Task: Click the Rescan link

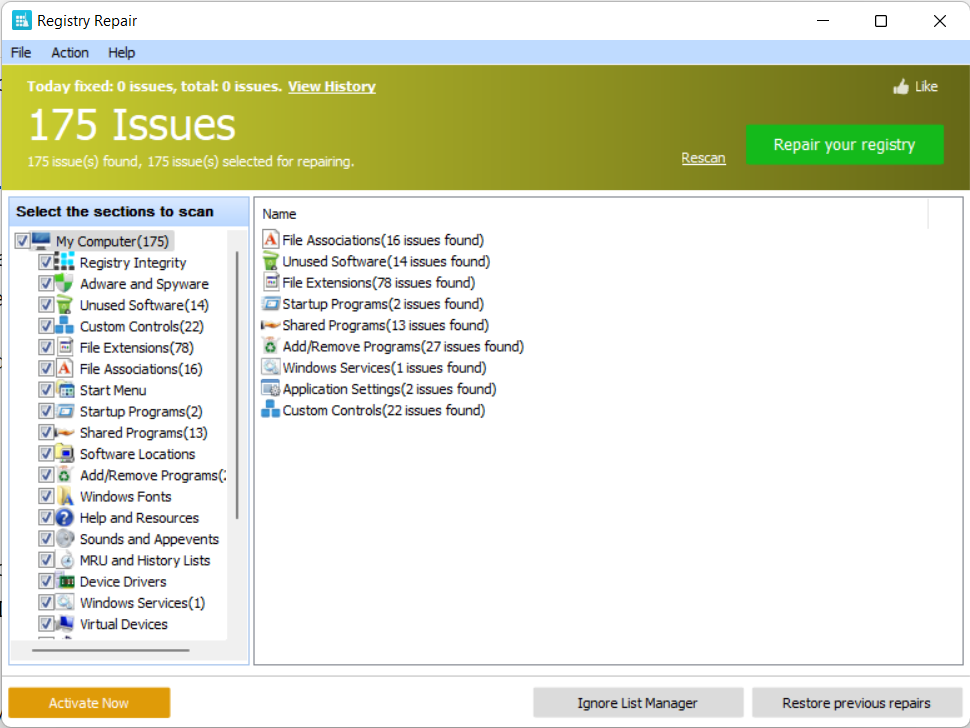Action: click(x=703, y=158)
